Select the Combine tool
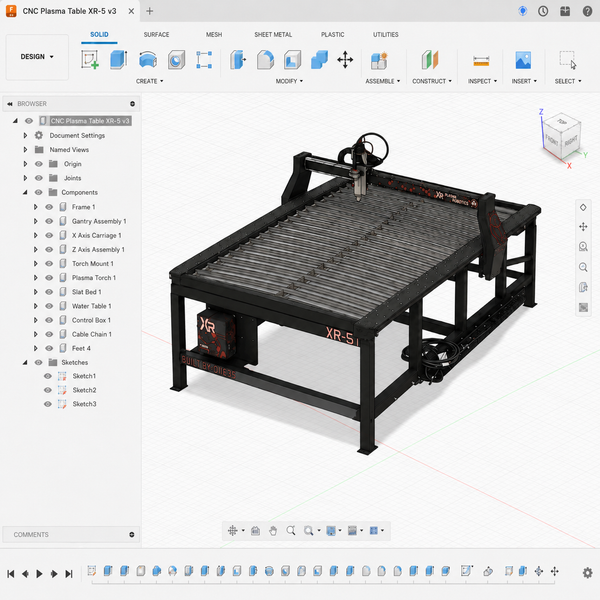Image resolution: width=600 pixels, height=600 pixels. 320,60
